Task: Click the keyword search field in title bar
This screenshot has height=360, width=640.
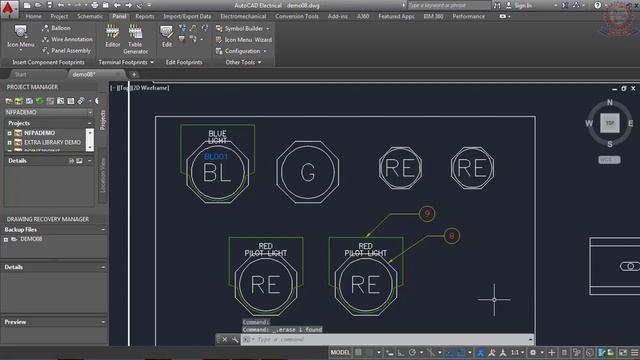Action: click(x=449, y=5)
